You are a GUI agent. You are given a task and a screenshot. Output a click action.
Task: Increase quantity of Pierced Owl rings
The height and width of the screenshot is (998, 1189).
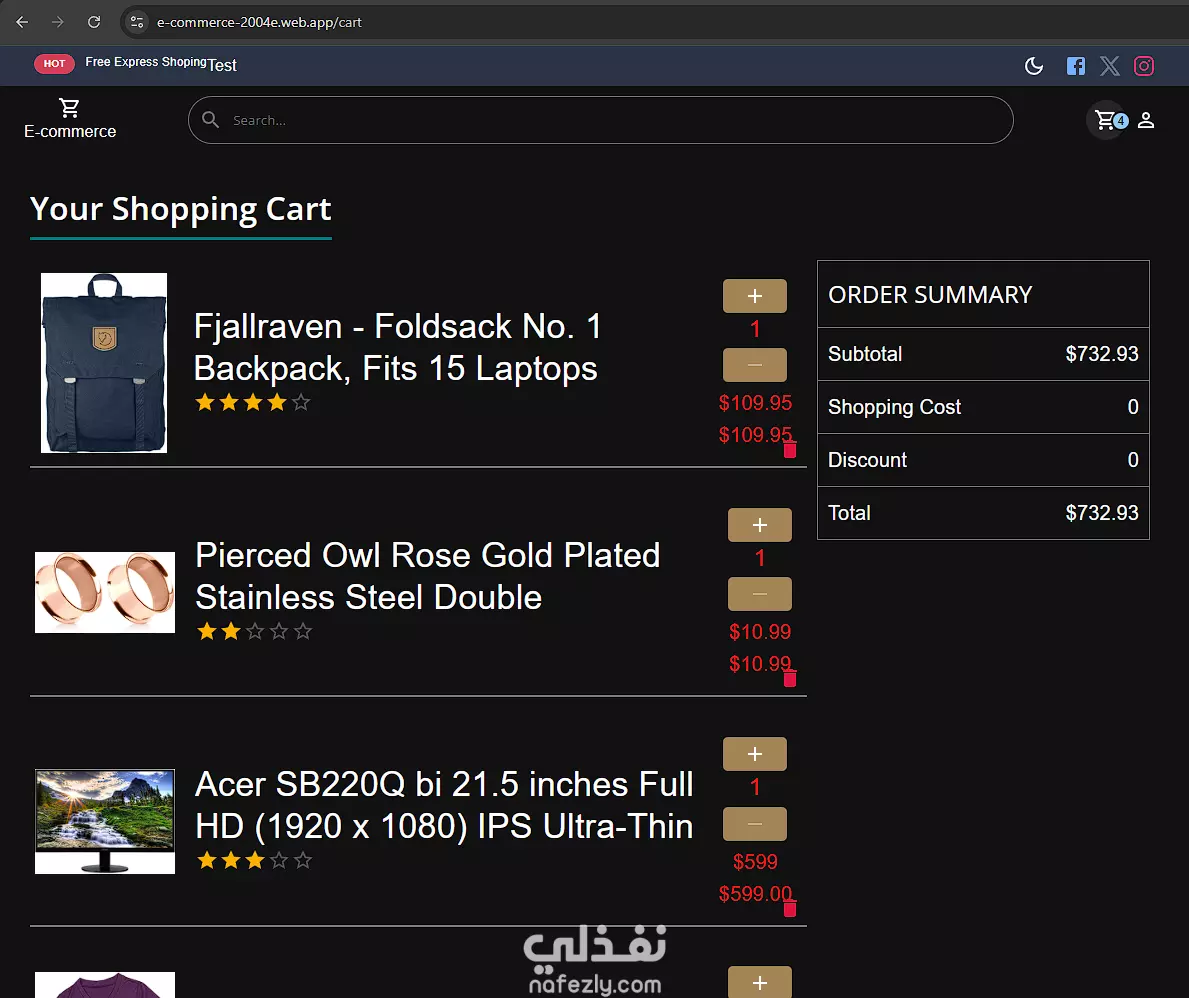(x=760, y=525)
